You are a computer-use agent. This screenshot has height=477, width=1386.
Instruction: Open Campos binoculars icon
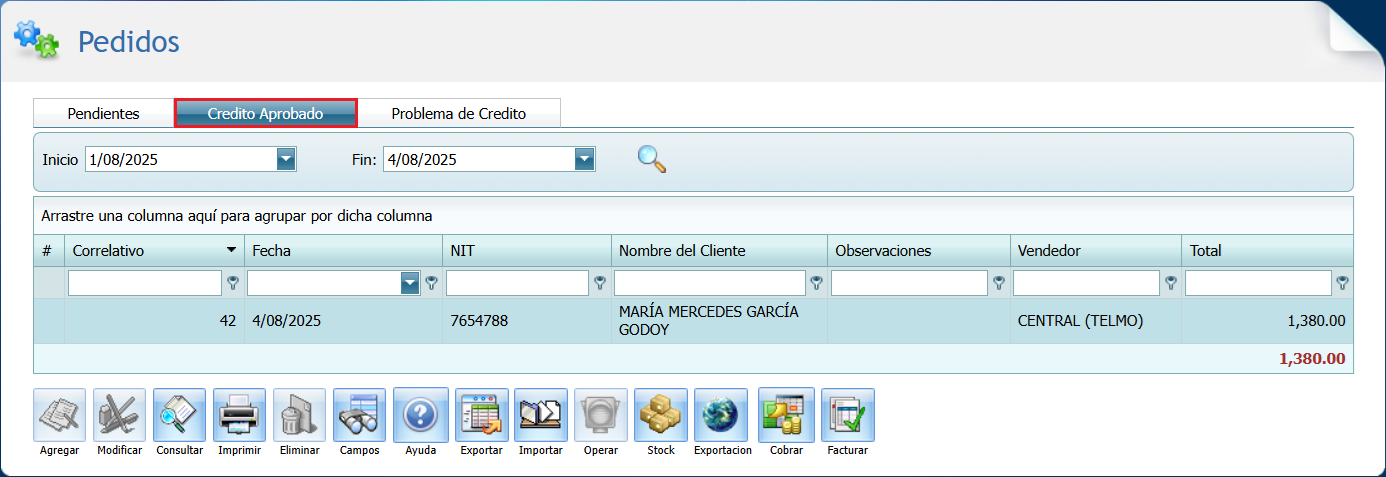click(359, 415)
